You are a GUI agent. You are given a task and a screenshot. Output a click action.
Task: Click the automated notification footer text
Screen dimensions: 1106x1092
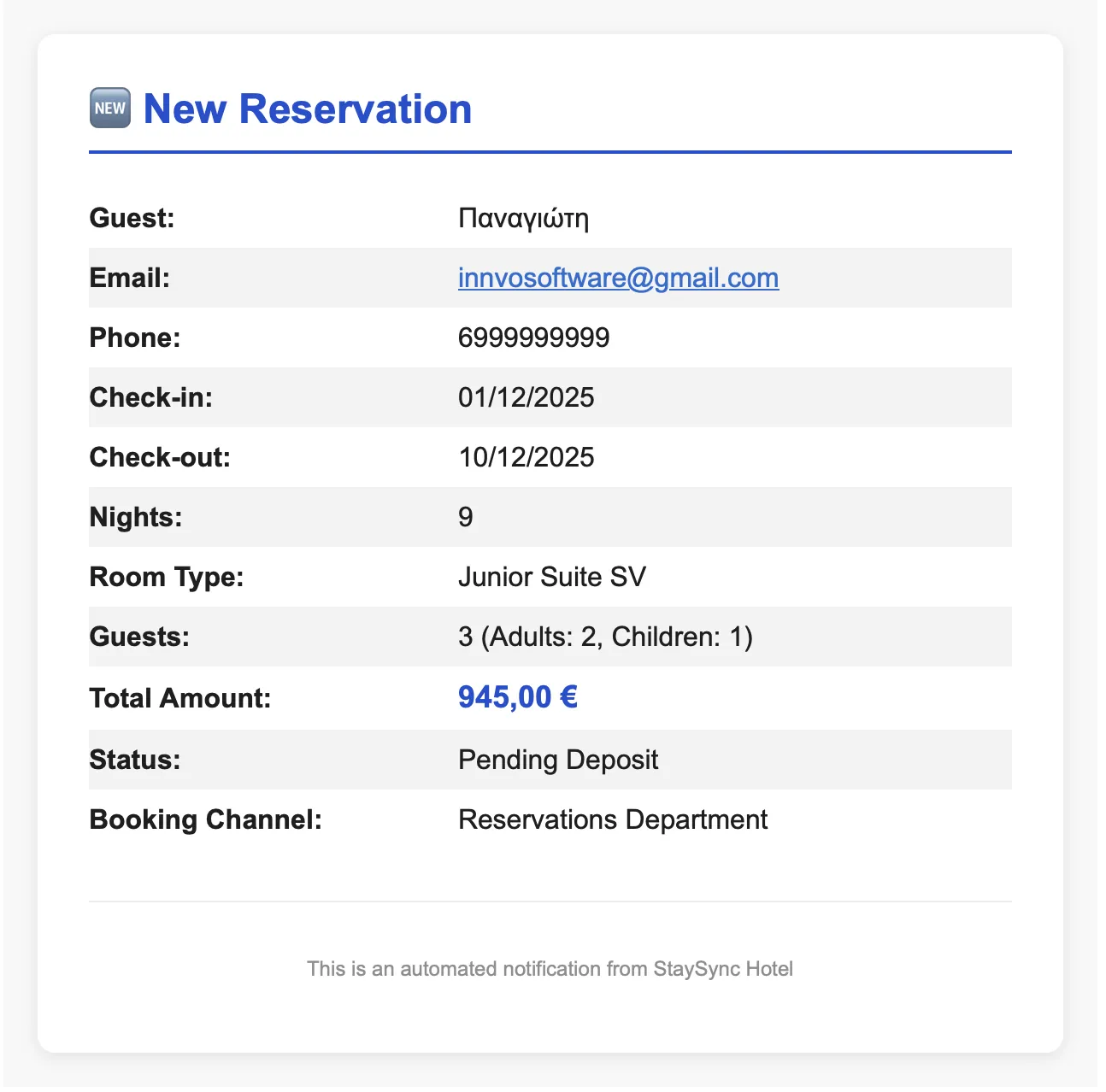point(550,969)
